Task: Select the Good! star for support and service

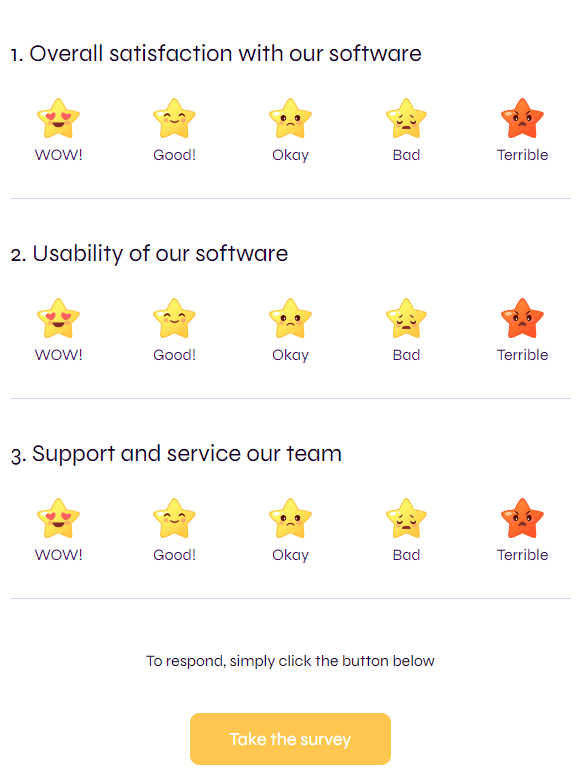Action: pyautogui.click(x=174, y=518)
